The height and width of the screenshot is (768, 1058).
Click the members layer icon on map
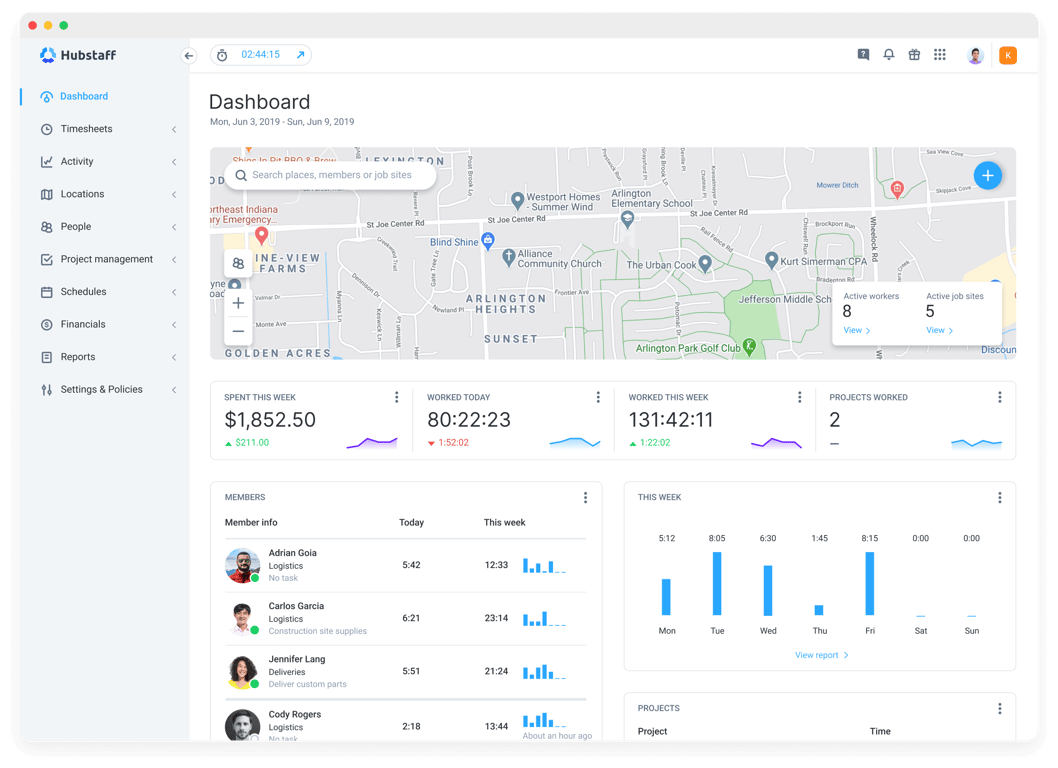[238, 263]
